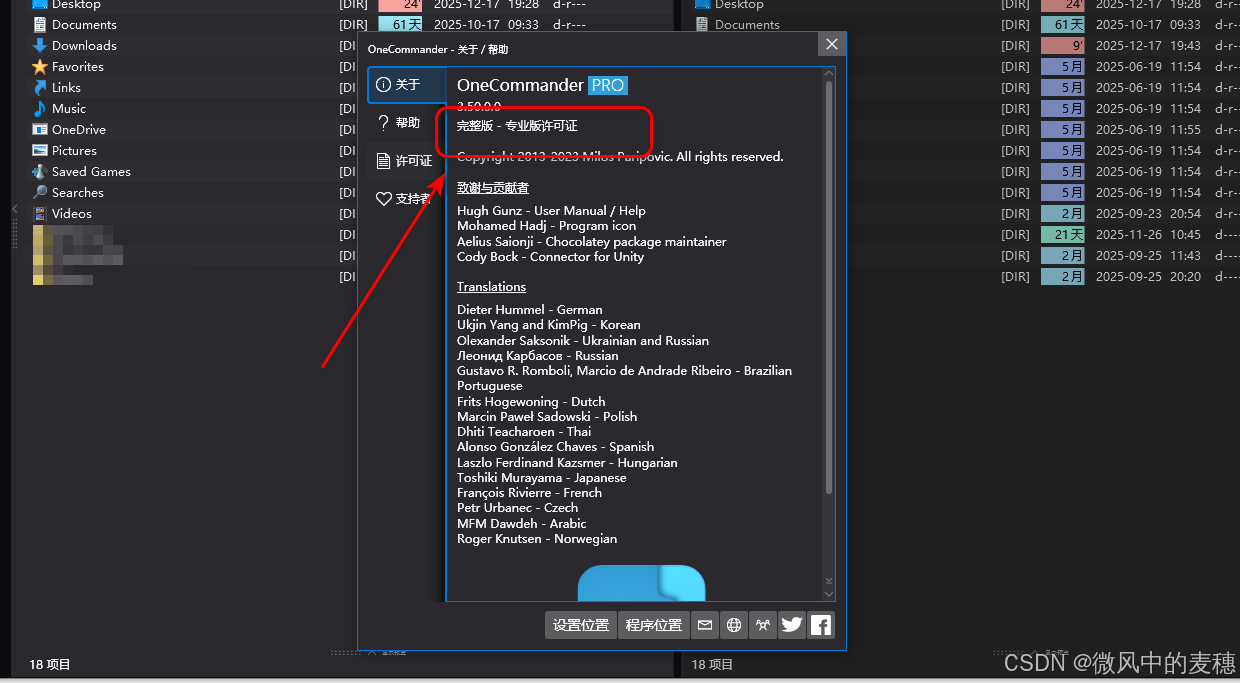This screenshot has height=683, width=1240.
Task: Click the Saved Games icon
Action: (40, 171)
